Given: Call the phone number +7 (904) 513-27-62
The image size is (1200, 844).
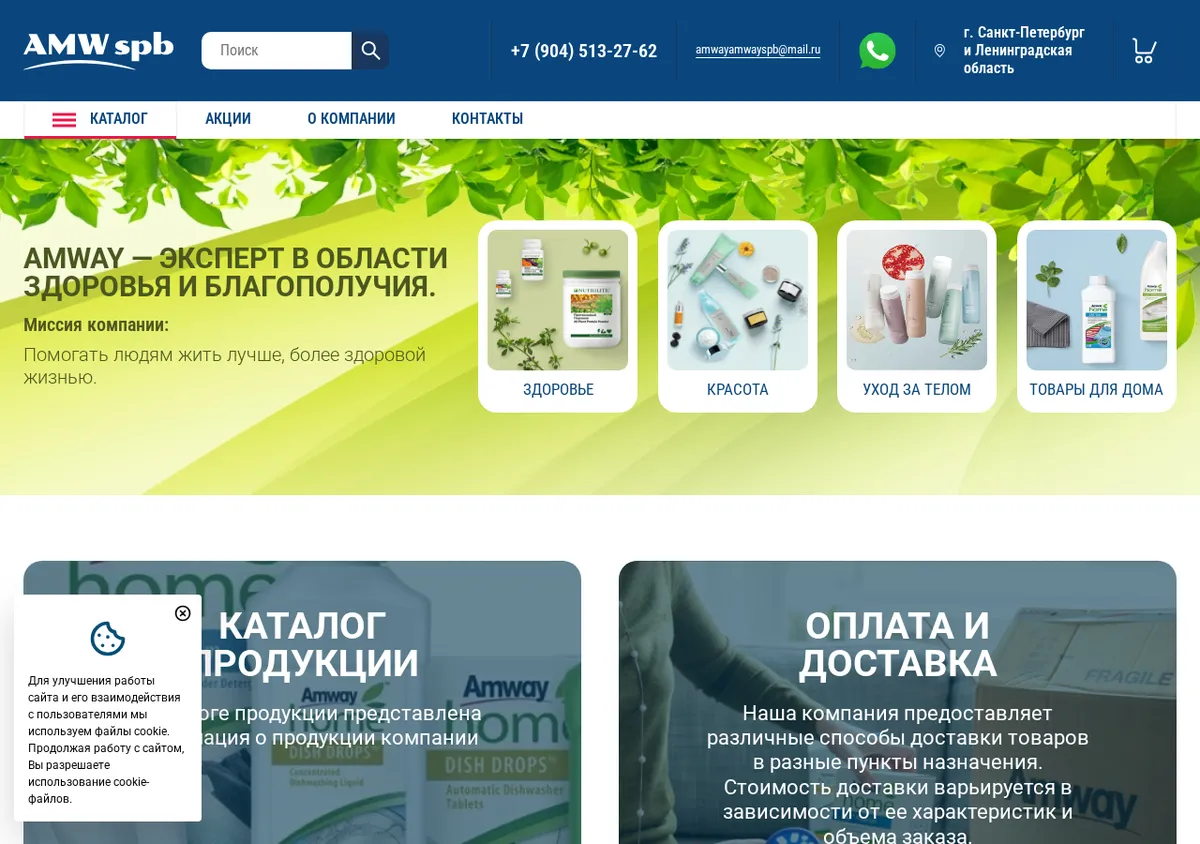Looking at the screenshot, I should coord(583,51).
